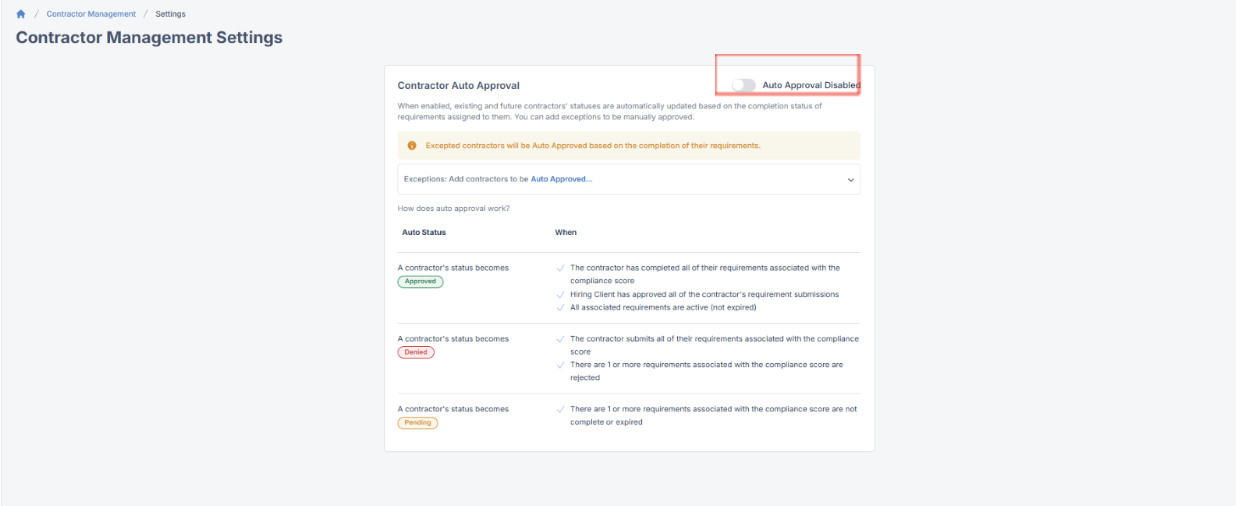Click the green Approved status badge

(x=420, y=282)
